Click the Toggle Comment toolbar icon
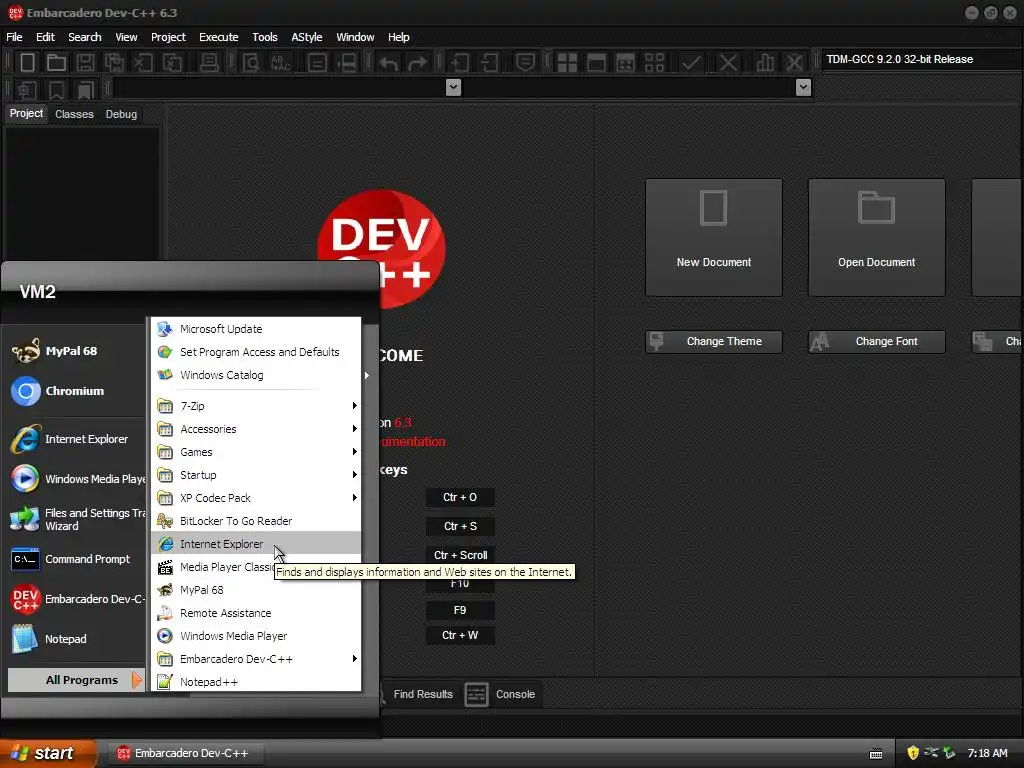Image resolution: width=1024 pixels, height=768 pixels. click(525, 63)
